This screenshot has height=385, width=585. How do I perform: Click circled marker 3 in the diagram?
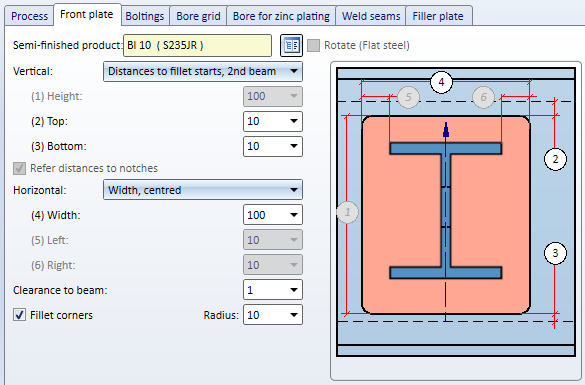click(555, 253)
